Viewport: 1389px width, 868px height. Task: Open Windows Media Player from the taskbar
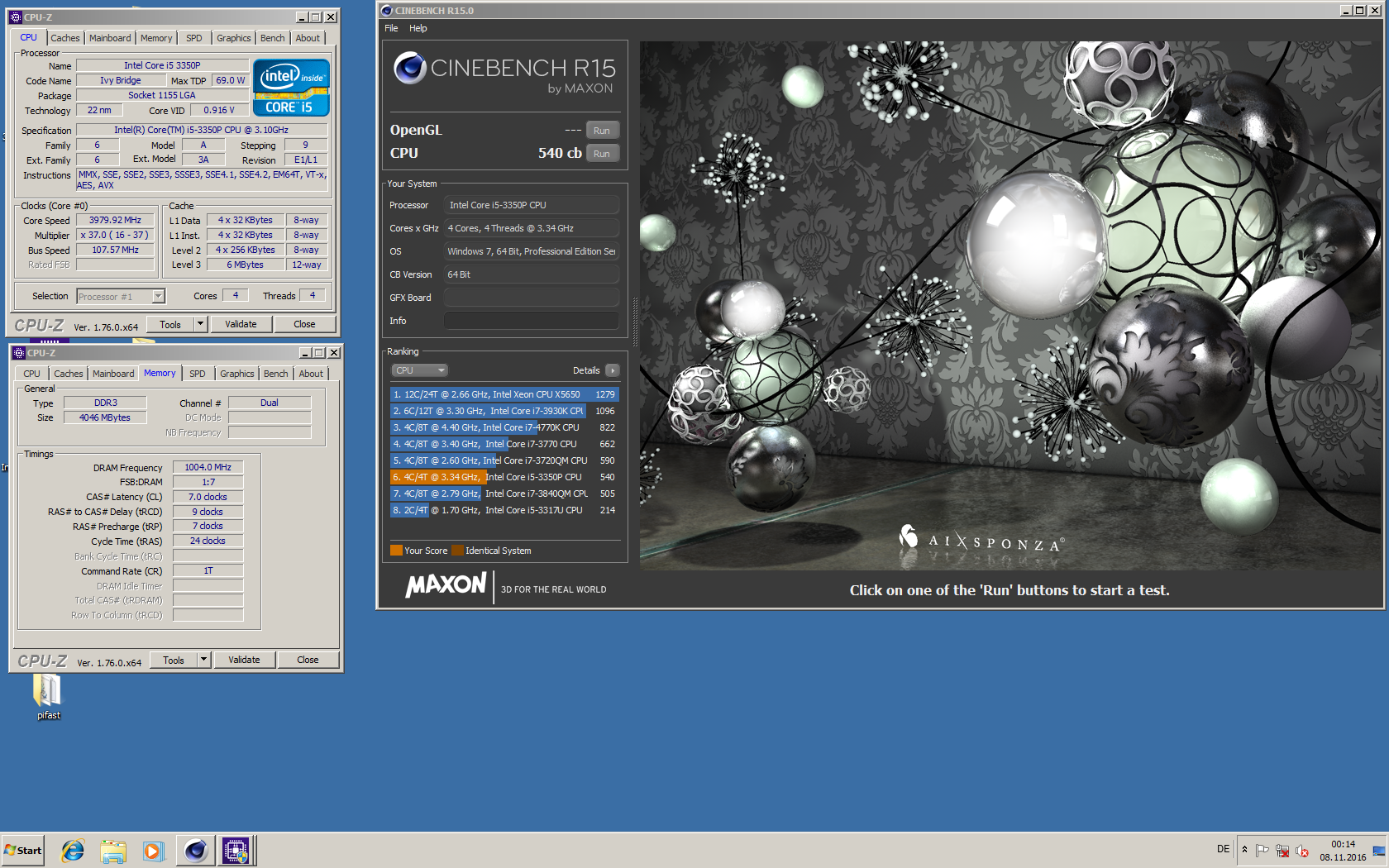[x=153, y=850]
